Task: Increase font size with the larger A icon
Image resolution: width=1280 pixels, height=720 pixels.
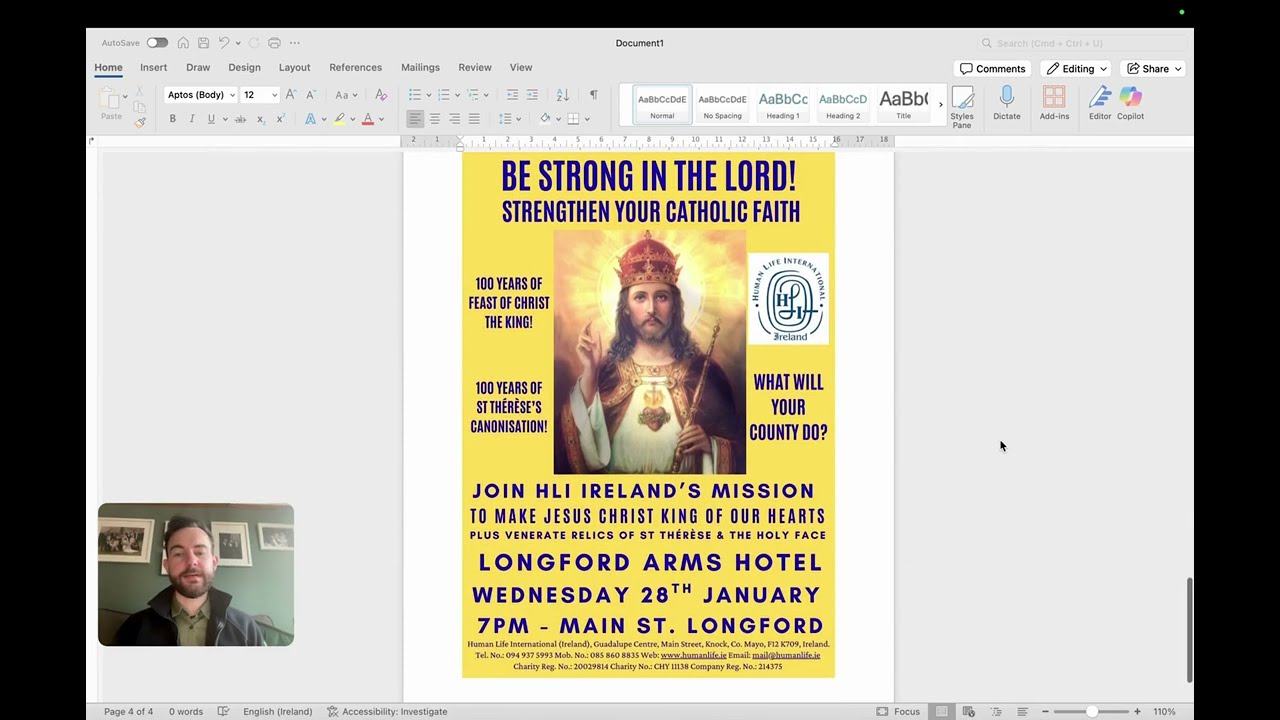Action: [x=291, y=95]
